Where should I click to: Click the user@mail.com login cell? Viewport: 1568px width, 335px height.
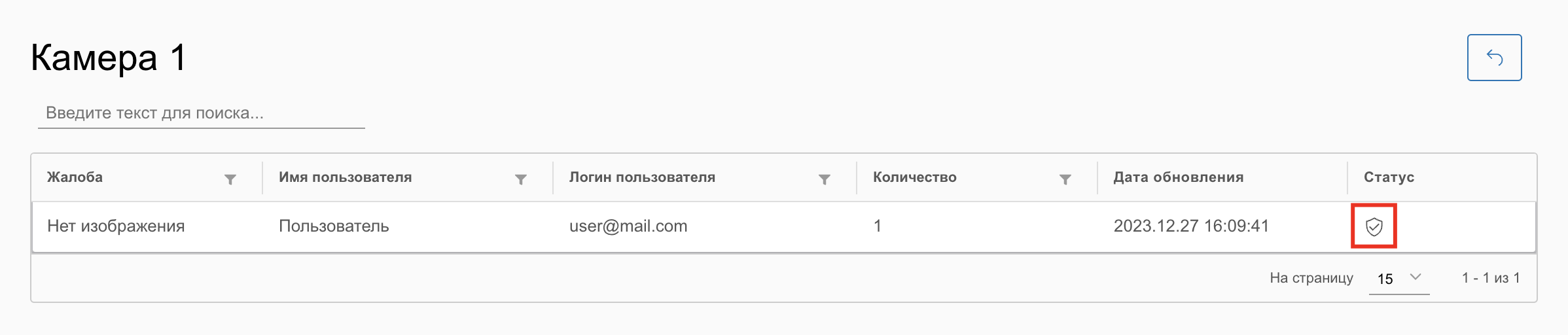(628, 226)
